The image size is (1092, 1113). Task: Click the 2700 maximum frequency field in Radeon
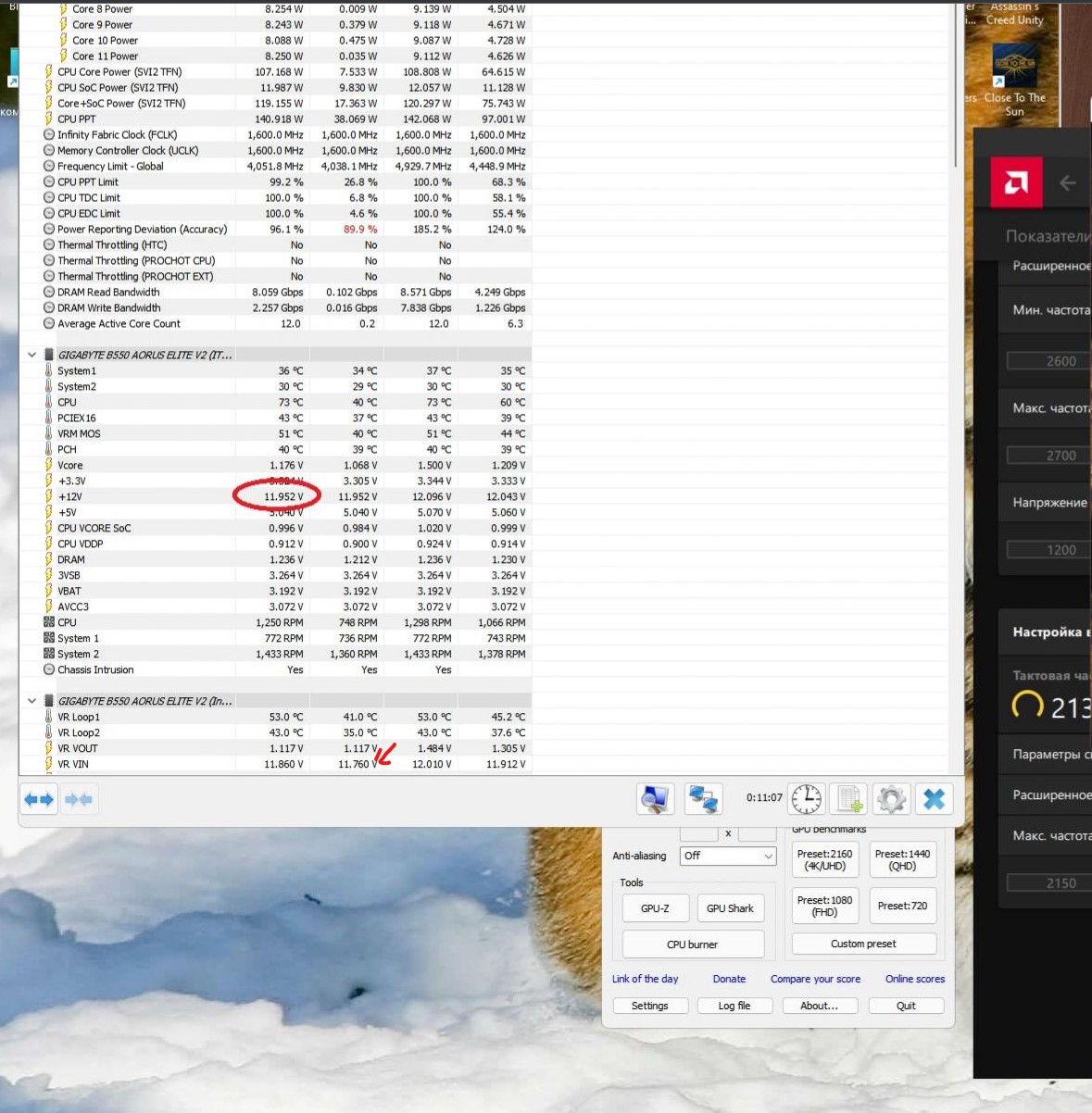(x=1049, y=456)
